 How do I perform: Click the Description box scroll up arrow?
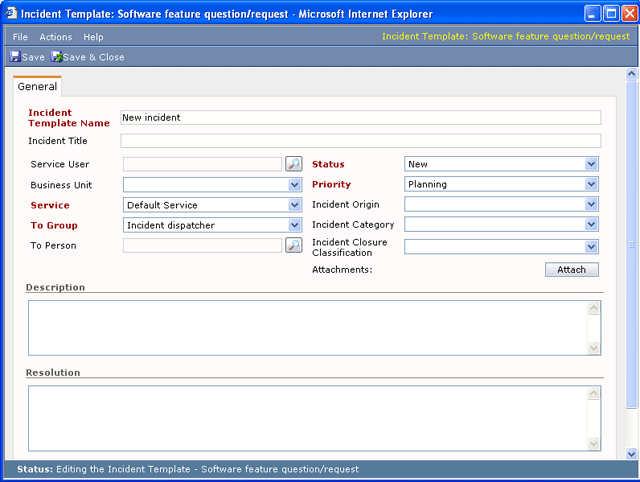click(x=593, y=308)
